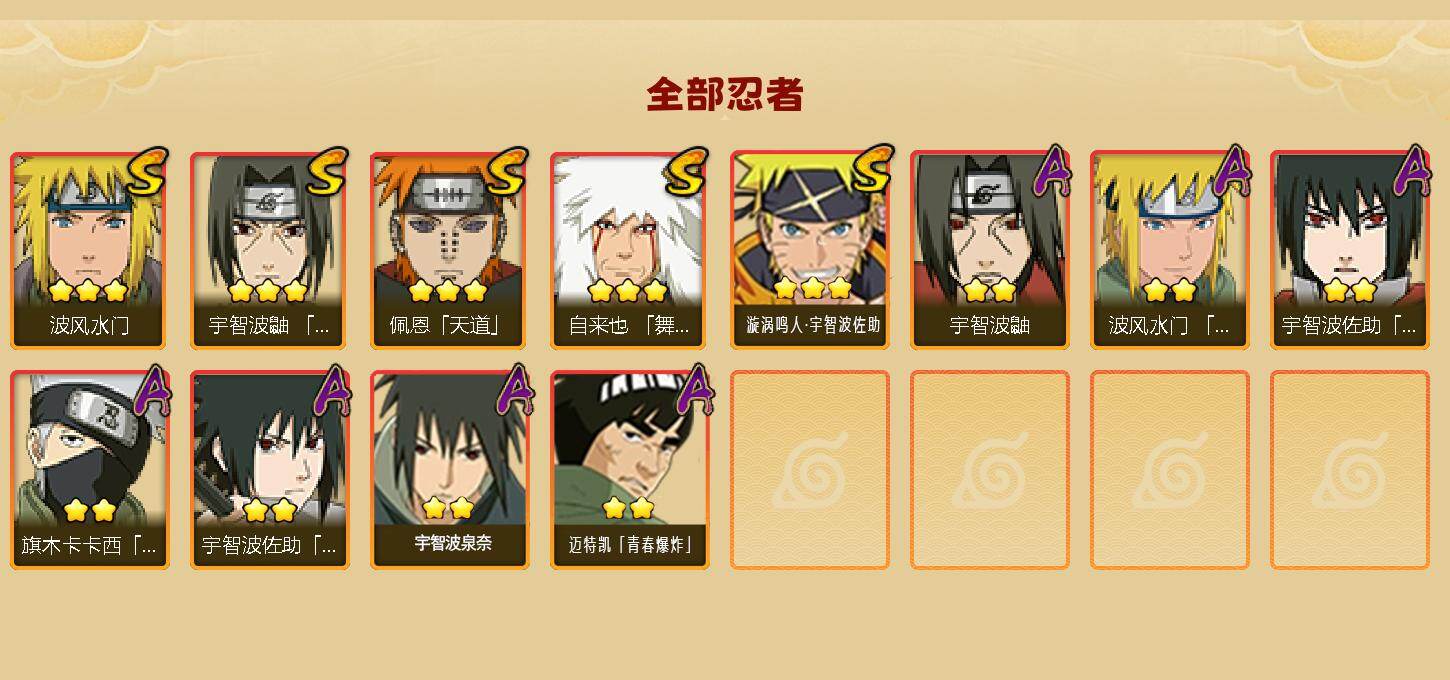The image size is (1450, 680).
Task: Click the three stars on 波风水门 S card
Action: (x=88, y=291)
